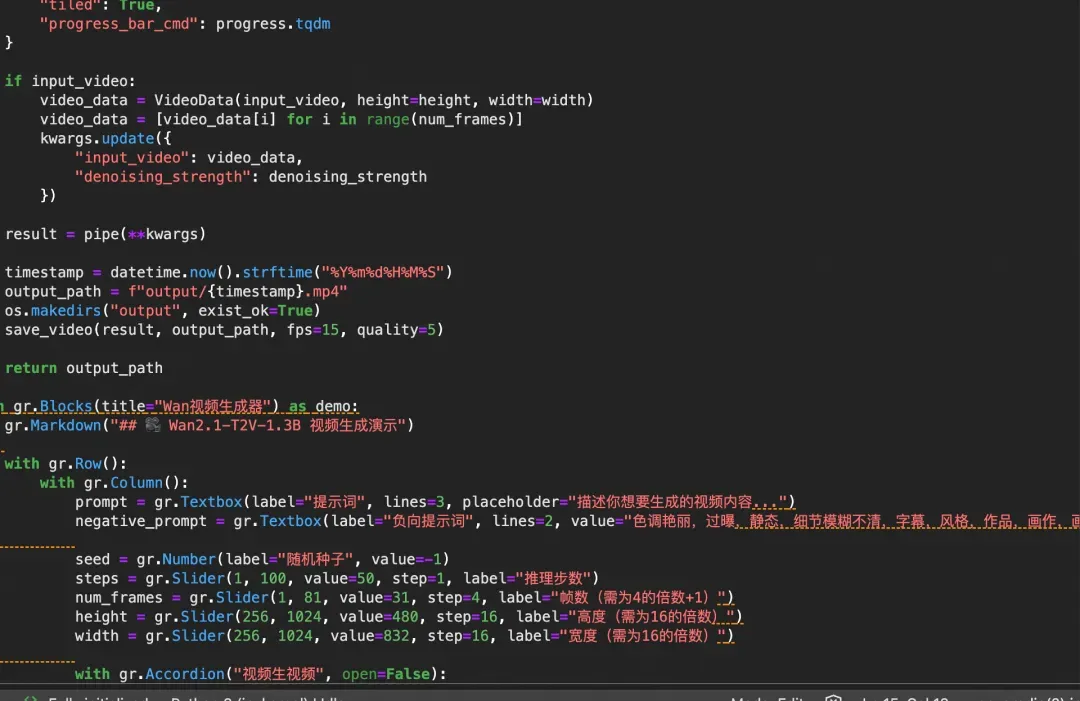
Task: Click the gr.Accordion call
Action: pos(172,675)
